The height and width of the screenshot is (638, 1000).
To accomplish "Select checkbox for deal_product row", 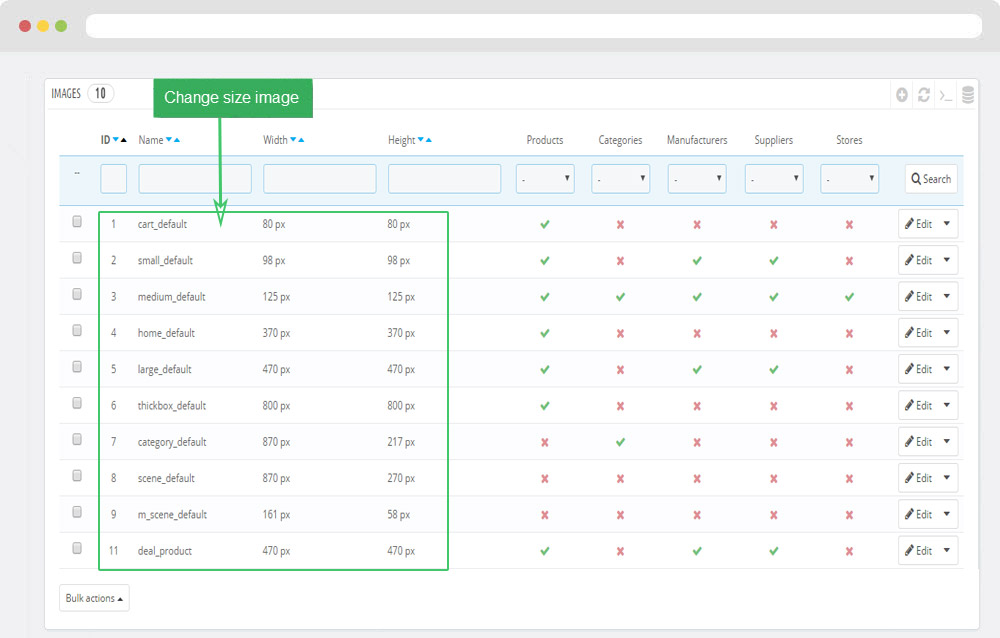I will (77, 549).
